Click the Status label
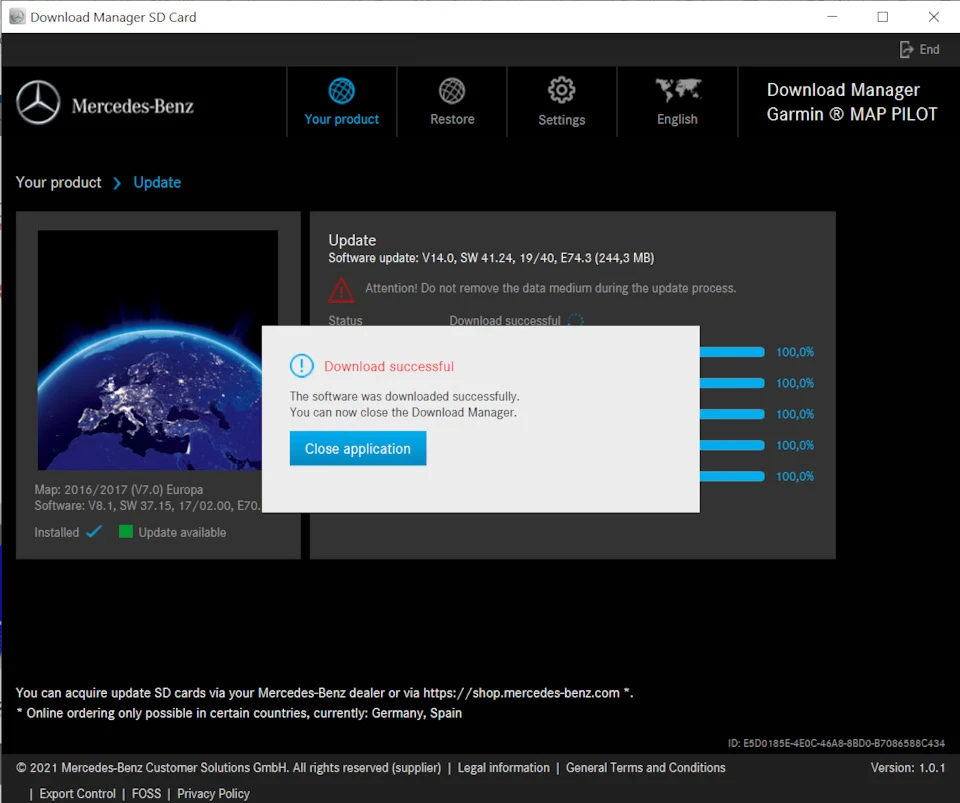 (345, 320)
